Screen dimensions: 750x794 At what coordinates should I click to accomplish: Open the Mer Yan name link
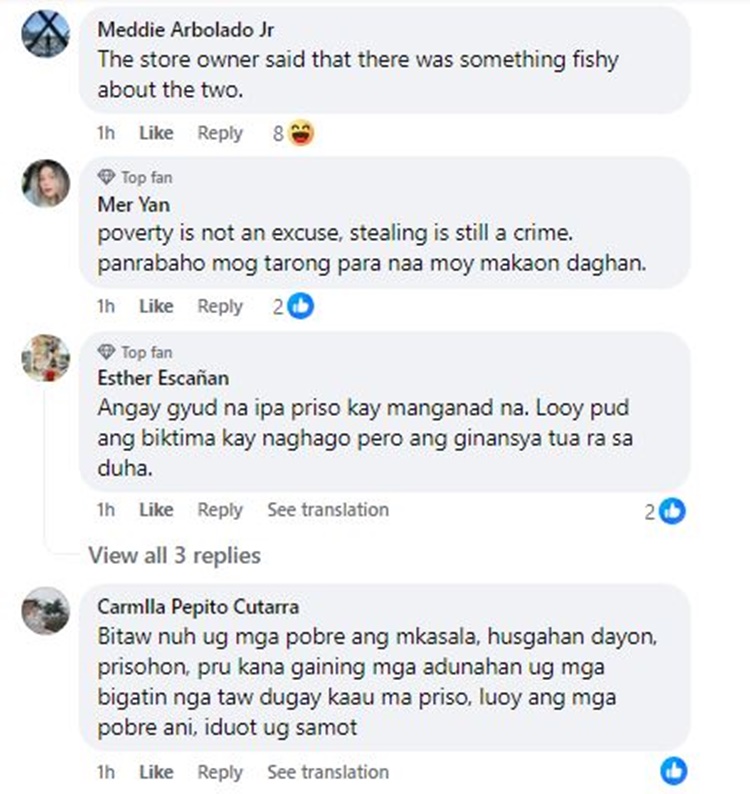(134, 205)
